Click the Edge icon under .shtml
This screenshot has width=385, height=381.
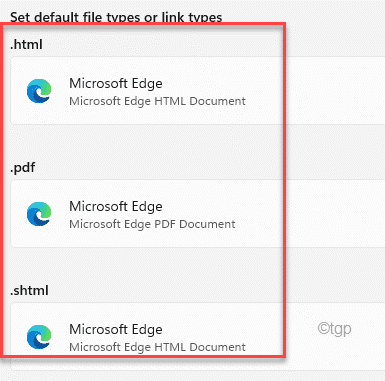[x=39, y=337]
